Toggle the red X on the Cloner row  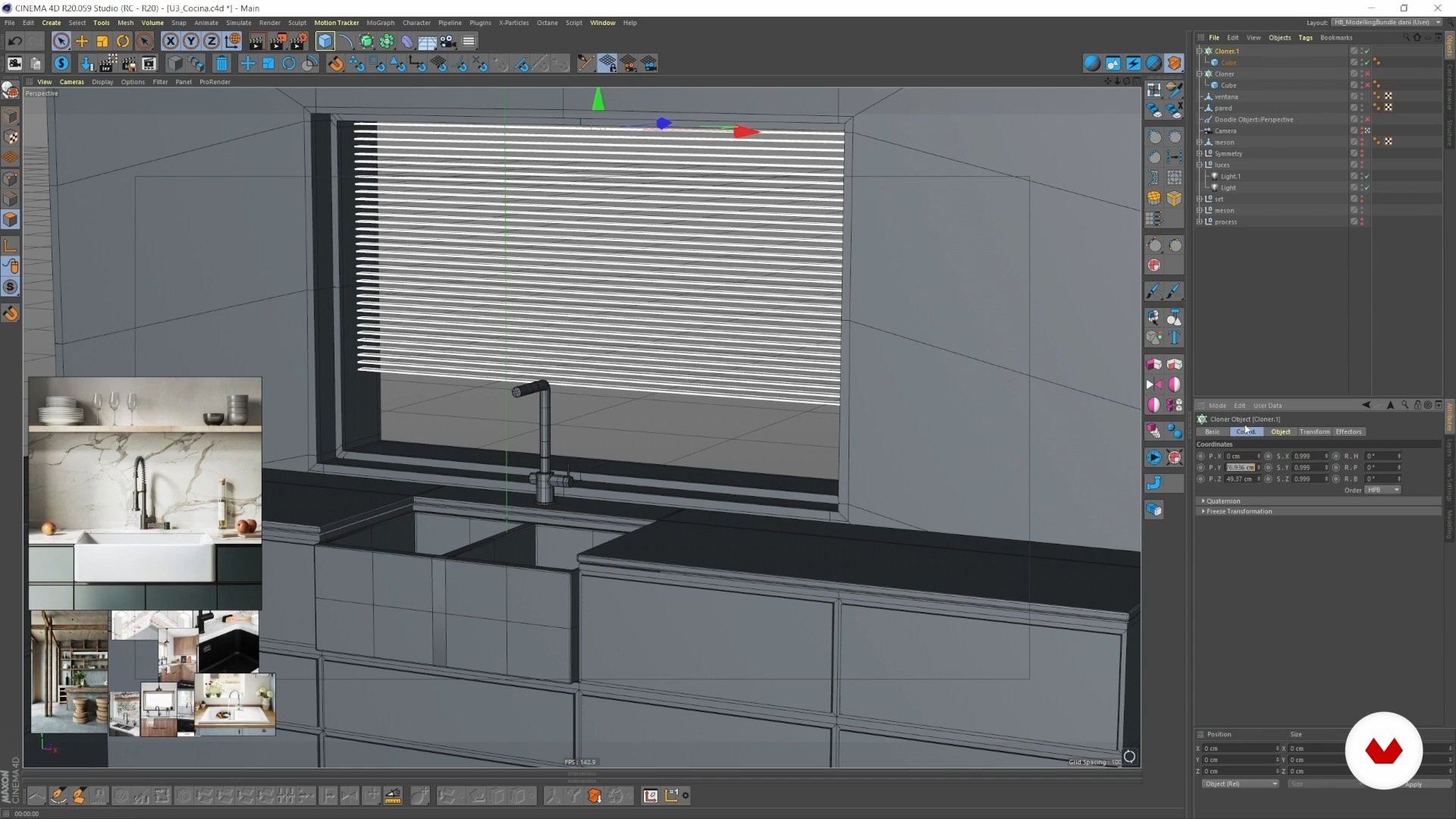1367,74
